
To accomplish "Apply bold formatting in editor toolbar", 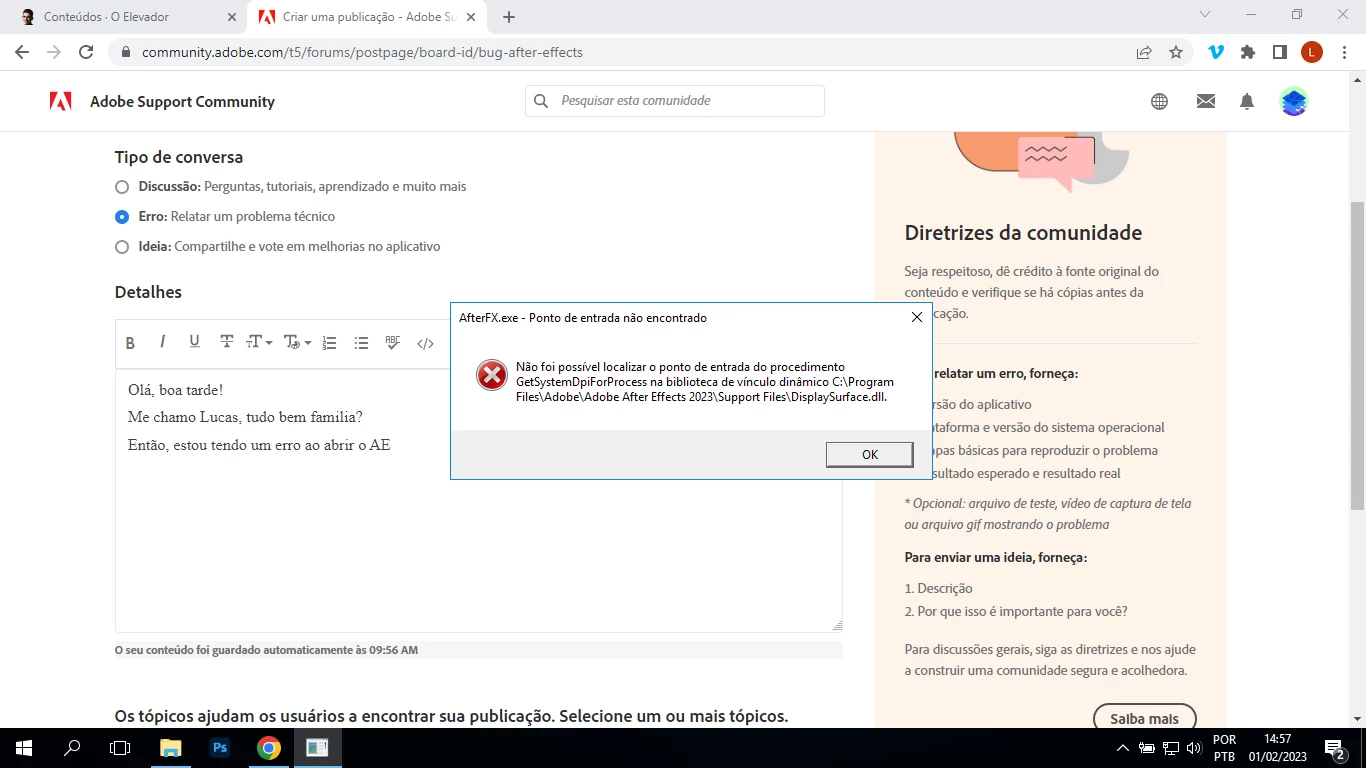I will click(130, 343).
